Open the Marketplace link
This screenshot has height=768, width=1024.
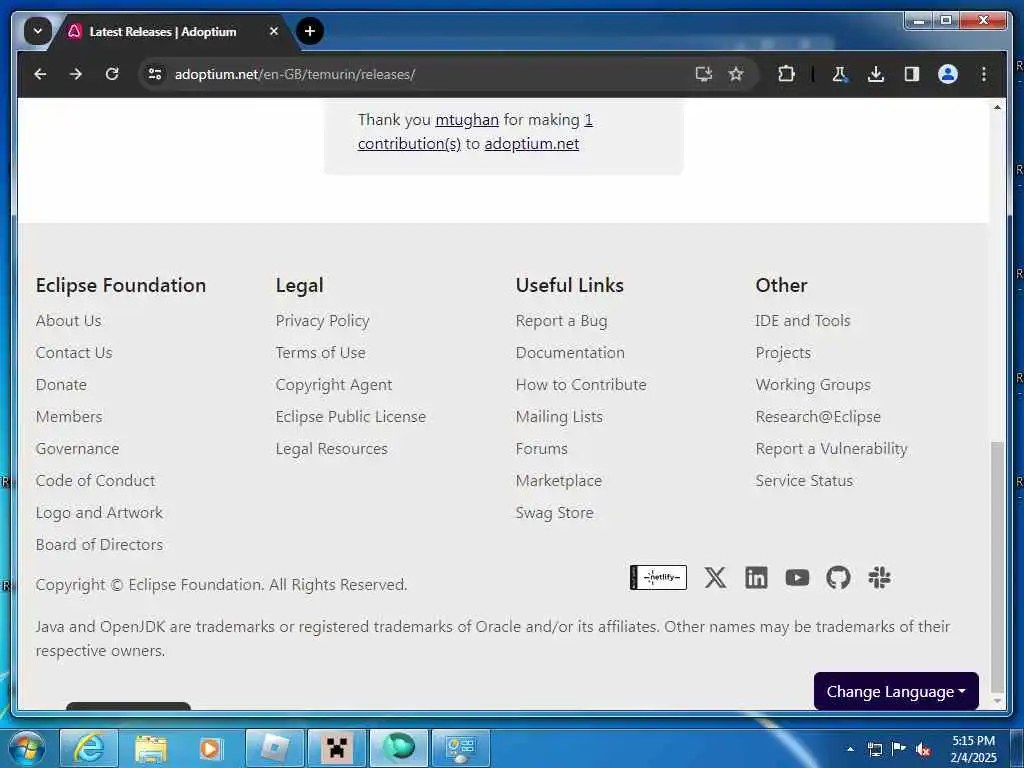[x=559, y=481]
